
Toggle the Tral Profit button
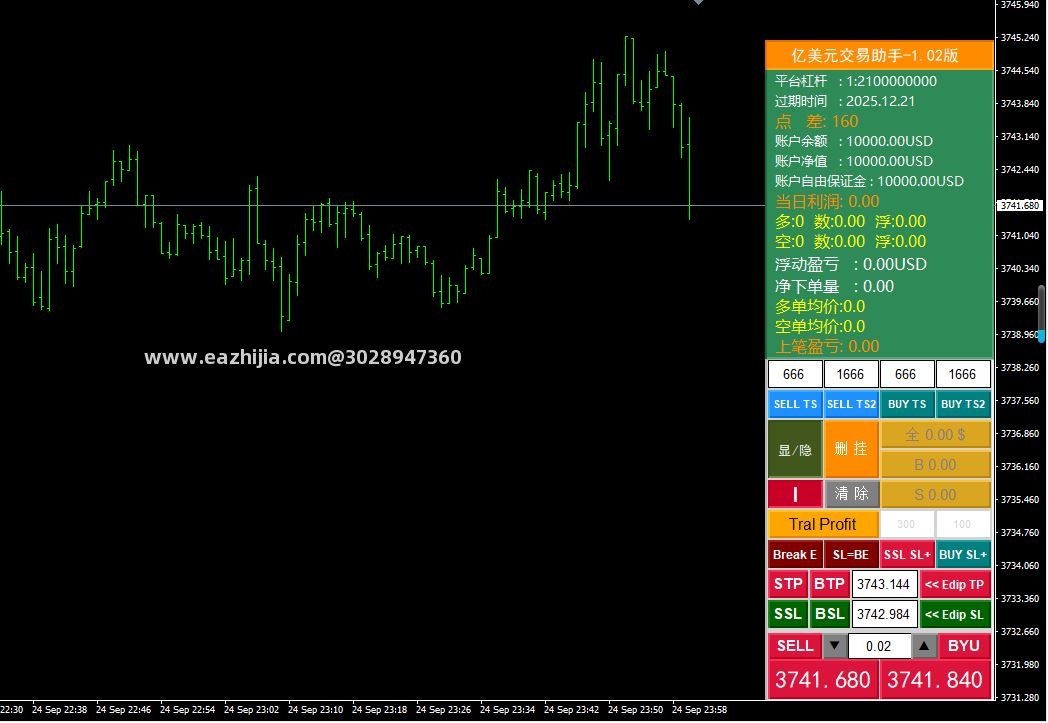pyautogui.click(x=822, y=525)
